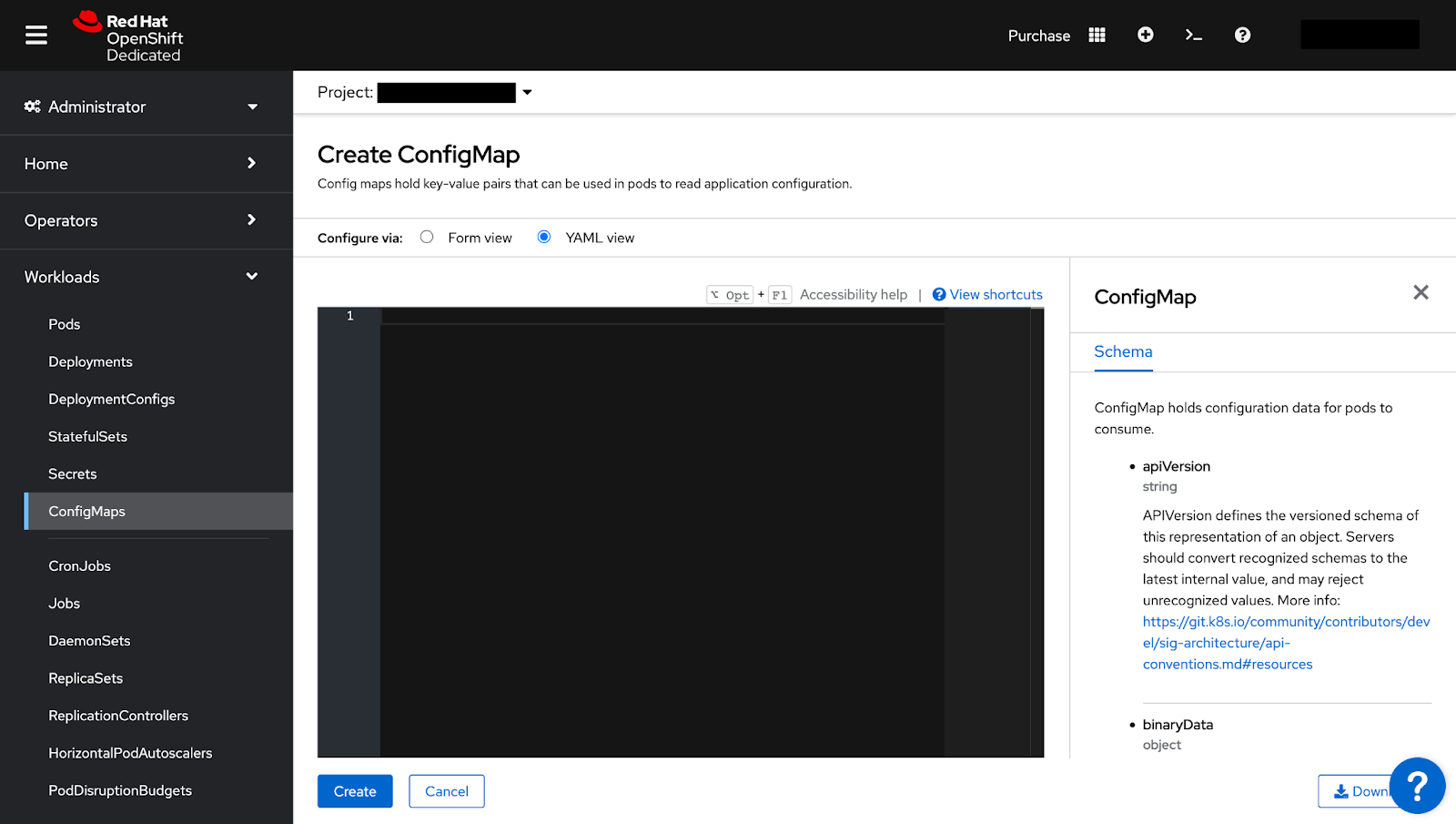The height and width of the screenshot is (824, 1456).
Task: Select the YAML view radio button
Action: coord(544,237)
